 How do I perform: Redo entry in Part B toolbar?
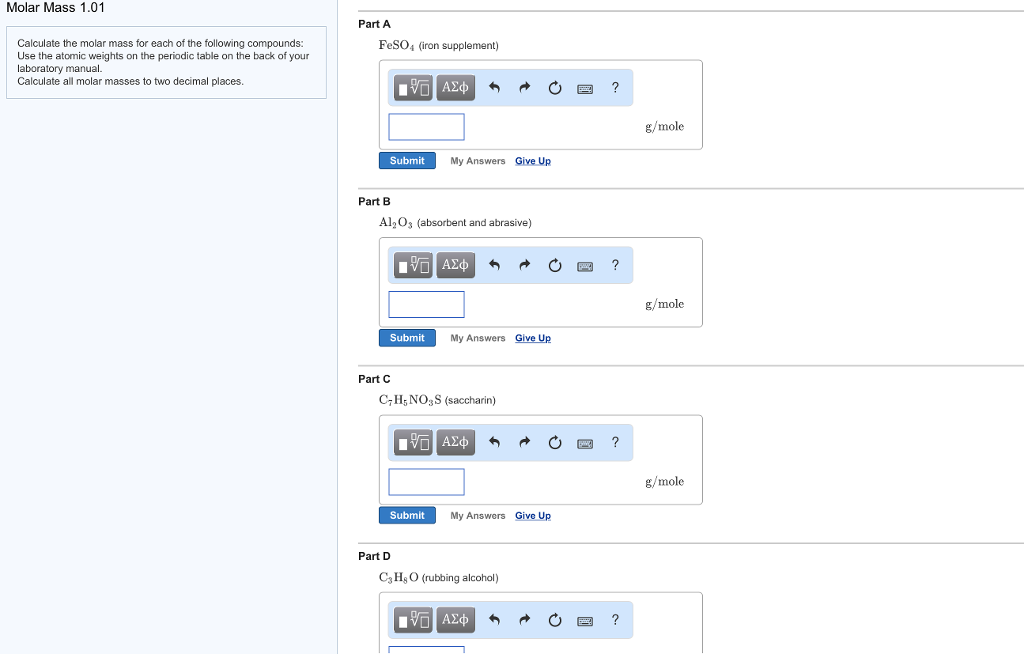point(524,265)
